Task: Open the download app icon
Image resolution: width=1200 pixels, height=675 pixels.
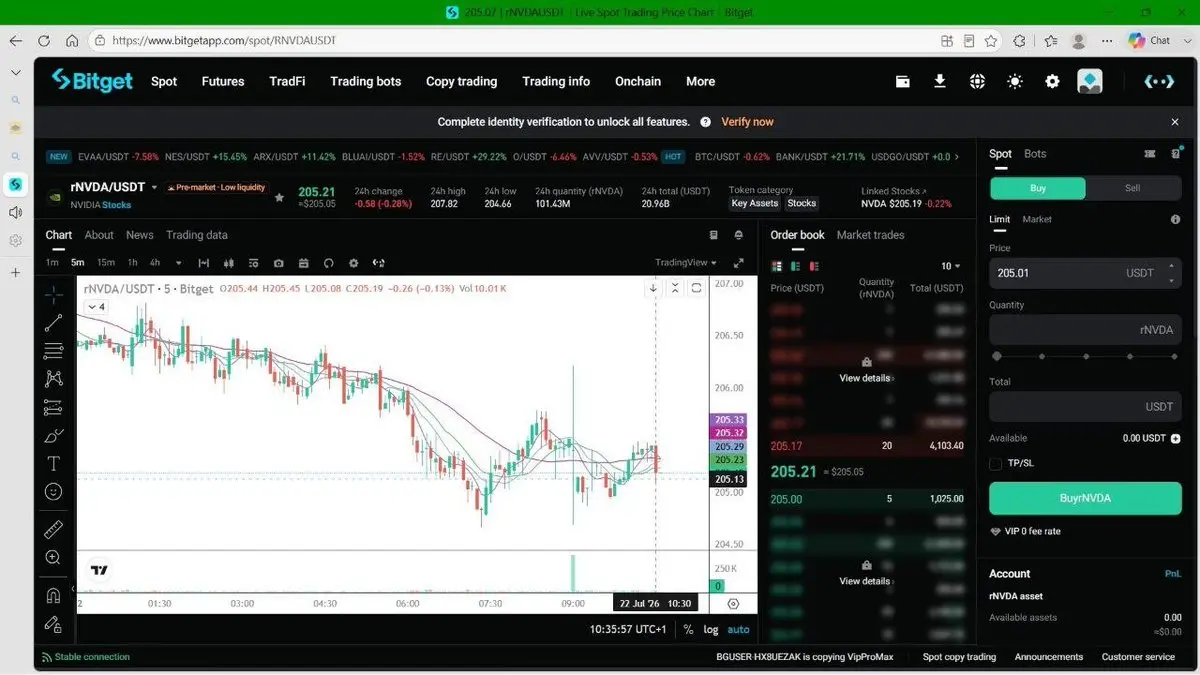Action: [940, 82]
